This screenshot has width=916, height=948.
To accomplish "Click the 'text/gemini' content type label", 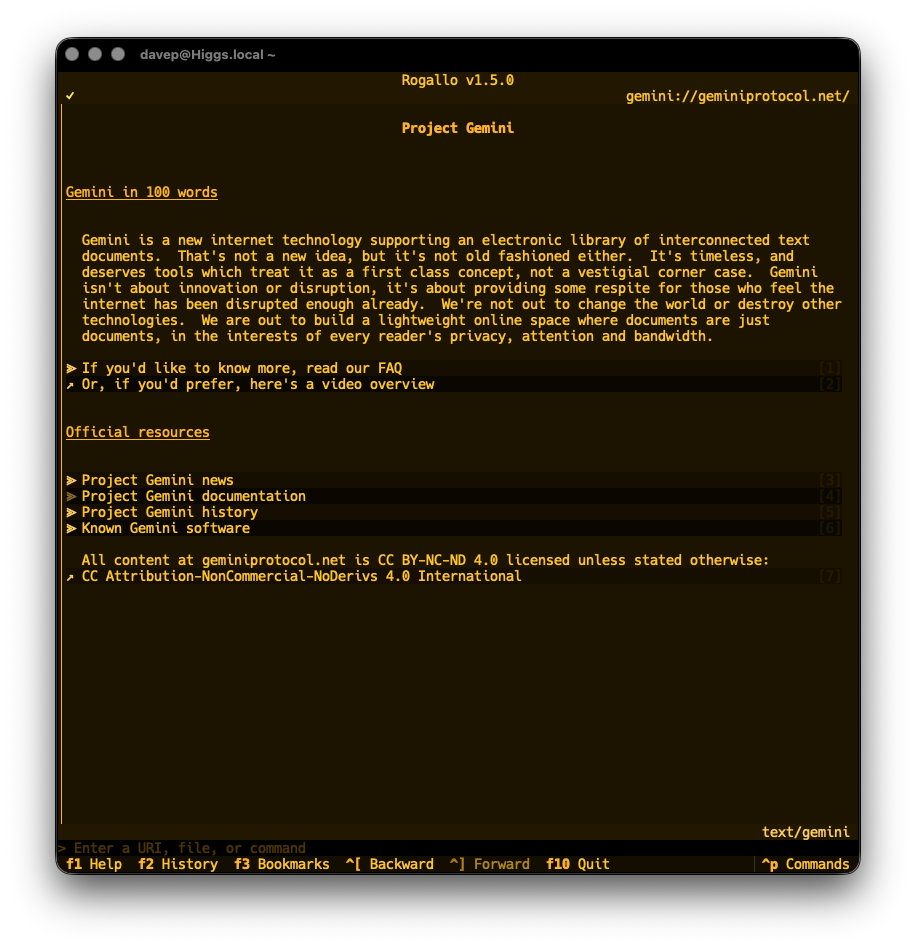I will pyautogui.click(x=805, y=832).
